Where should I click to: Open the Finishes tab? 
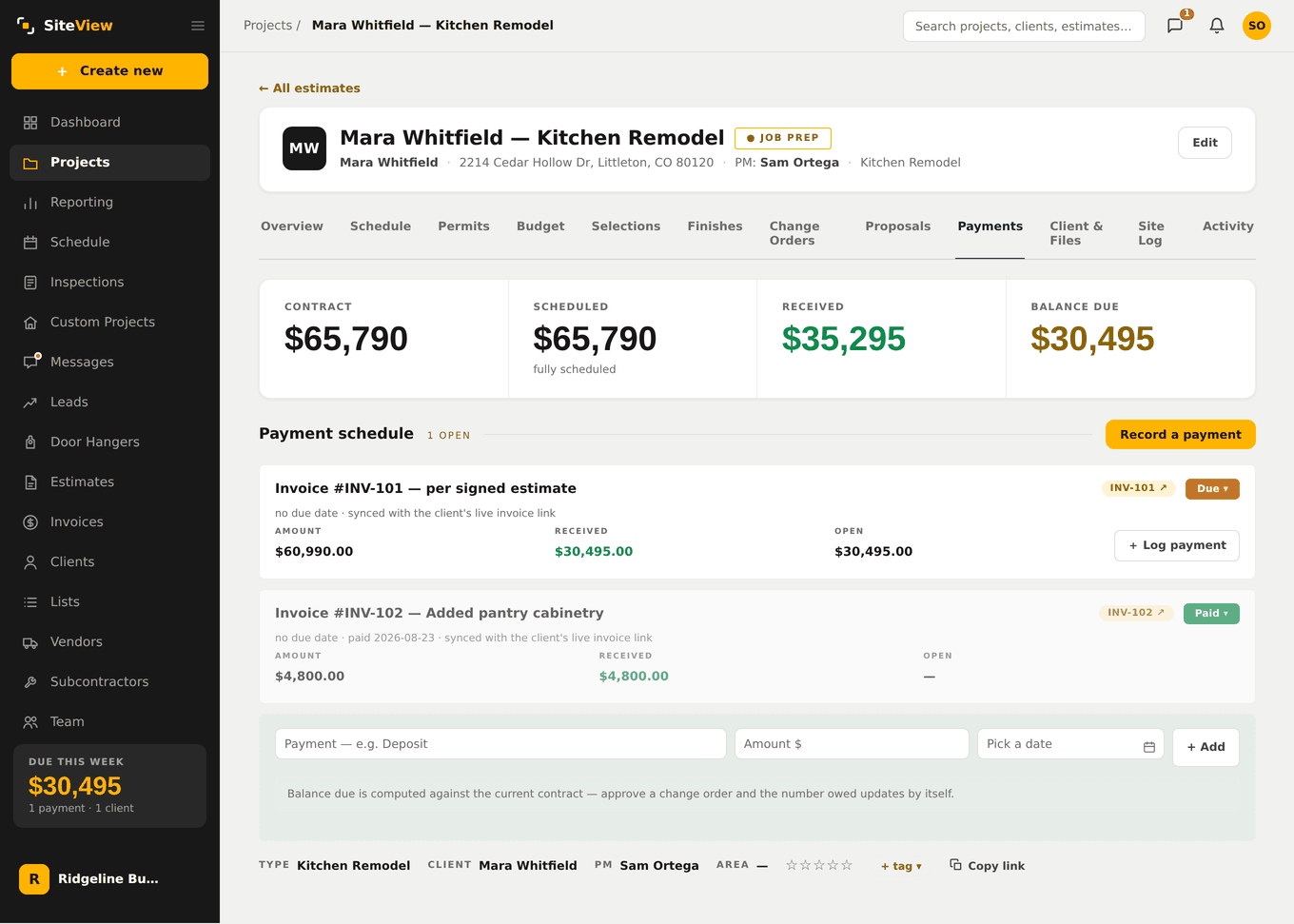tap(715, 226)
